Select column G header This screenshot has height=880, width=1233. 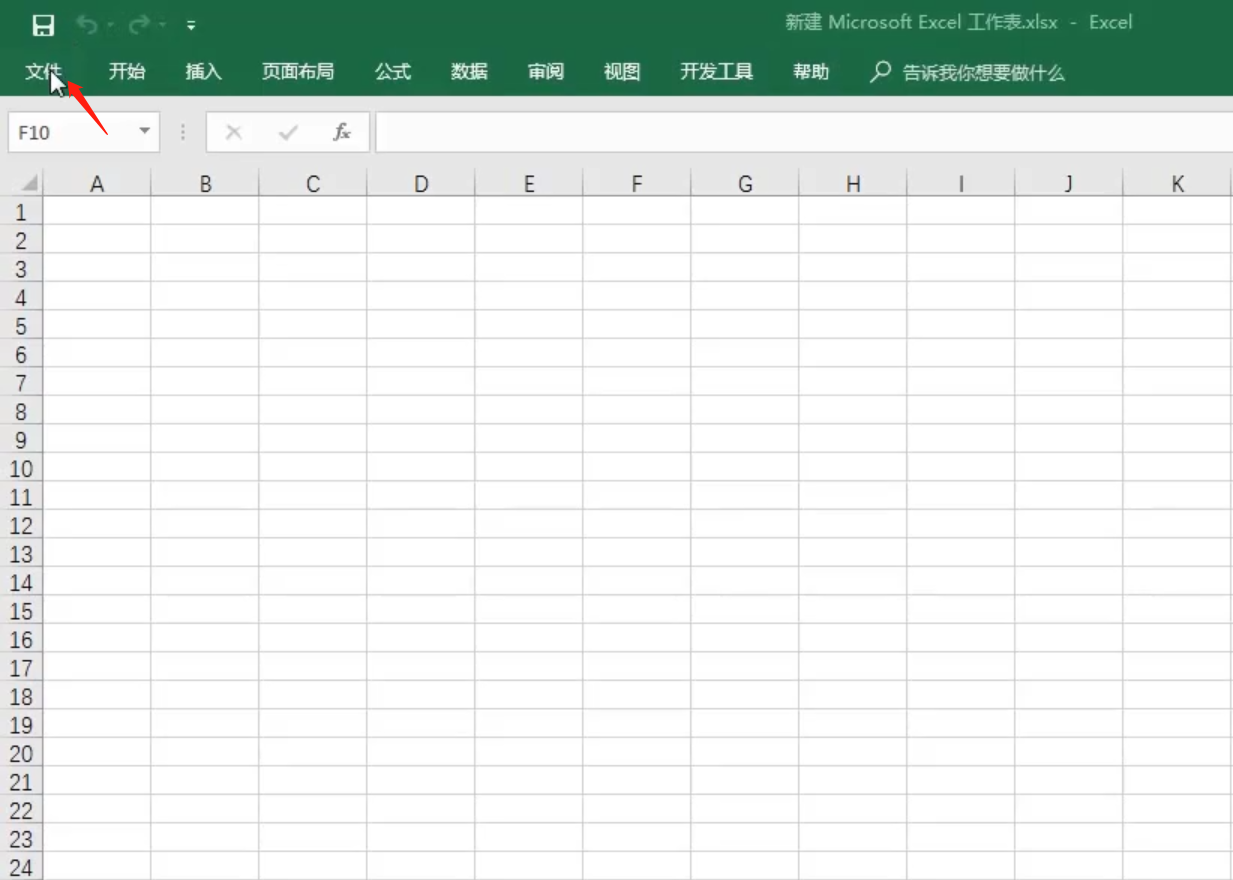pos(745,183)
